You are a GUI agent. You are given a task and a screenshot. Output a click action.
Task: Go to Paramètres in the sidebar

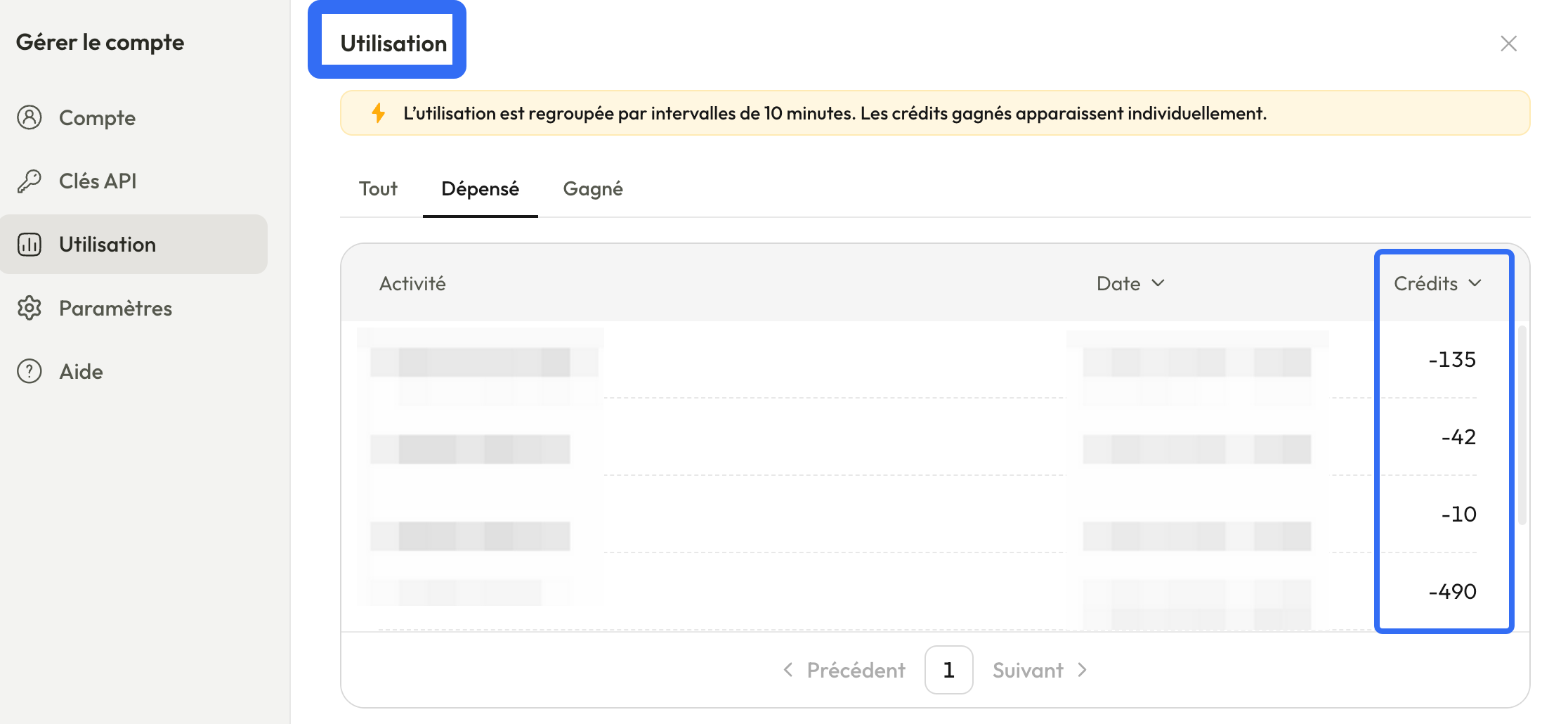click(133, 308)
